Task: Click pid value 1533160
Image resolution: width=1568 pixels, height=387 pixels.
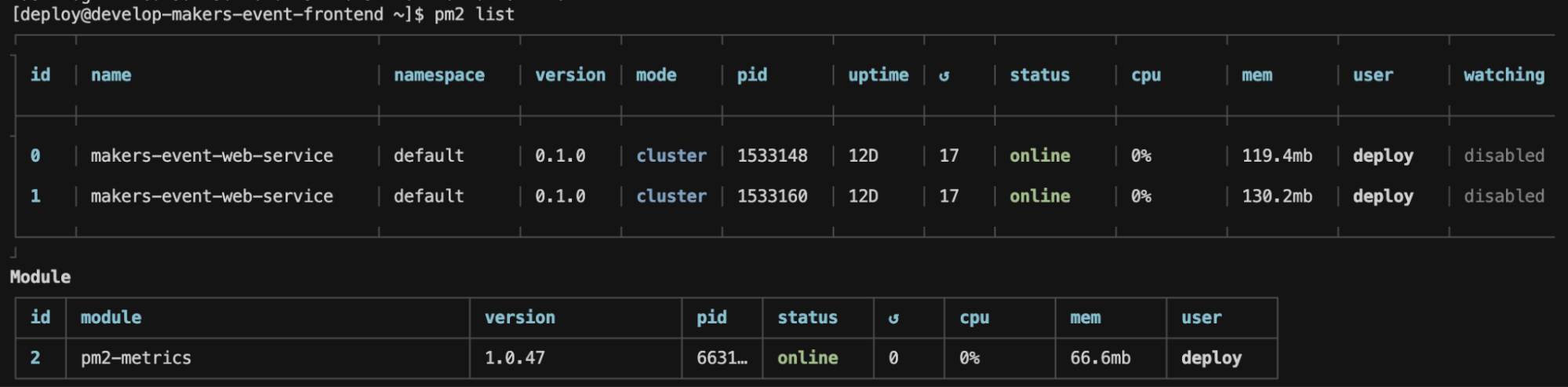Action: [772, 196]
